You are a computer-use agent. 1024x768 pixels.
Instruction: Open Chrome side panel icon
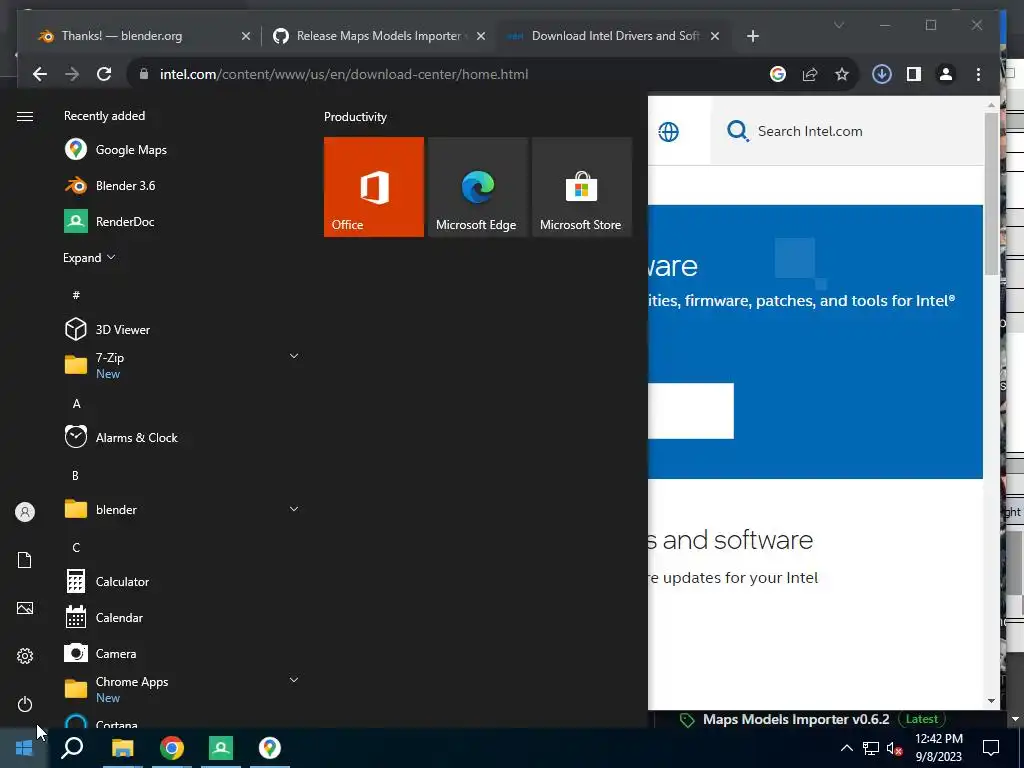point(914,74)
